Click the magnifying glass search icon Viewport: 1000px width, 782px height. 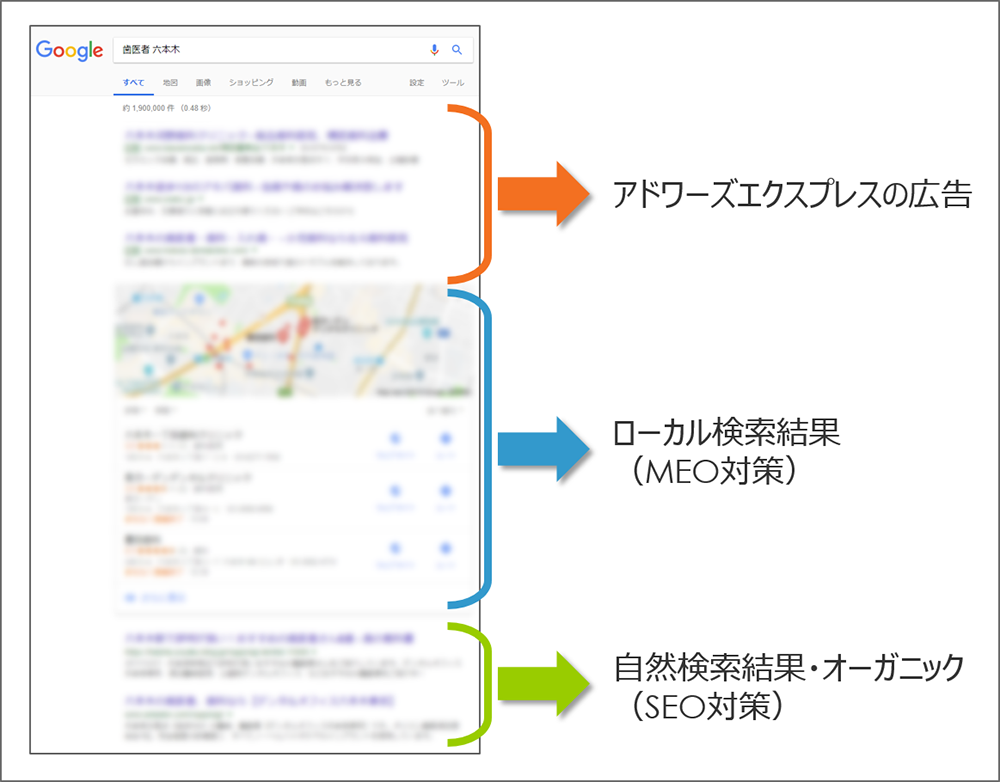click(457, 50)
